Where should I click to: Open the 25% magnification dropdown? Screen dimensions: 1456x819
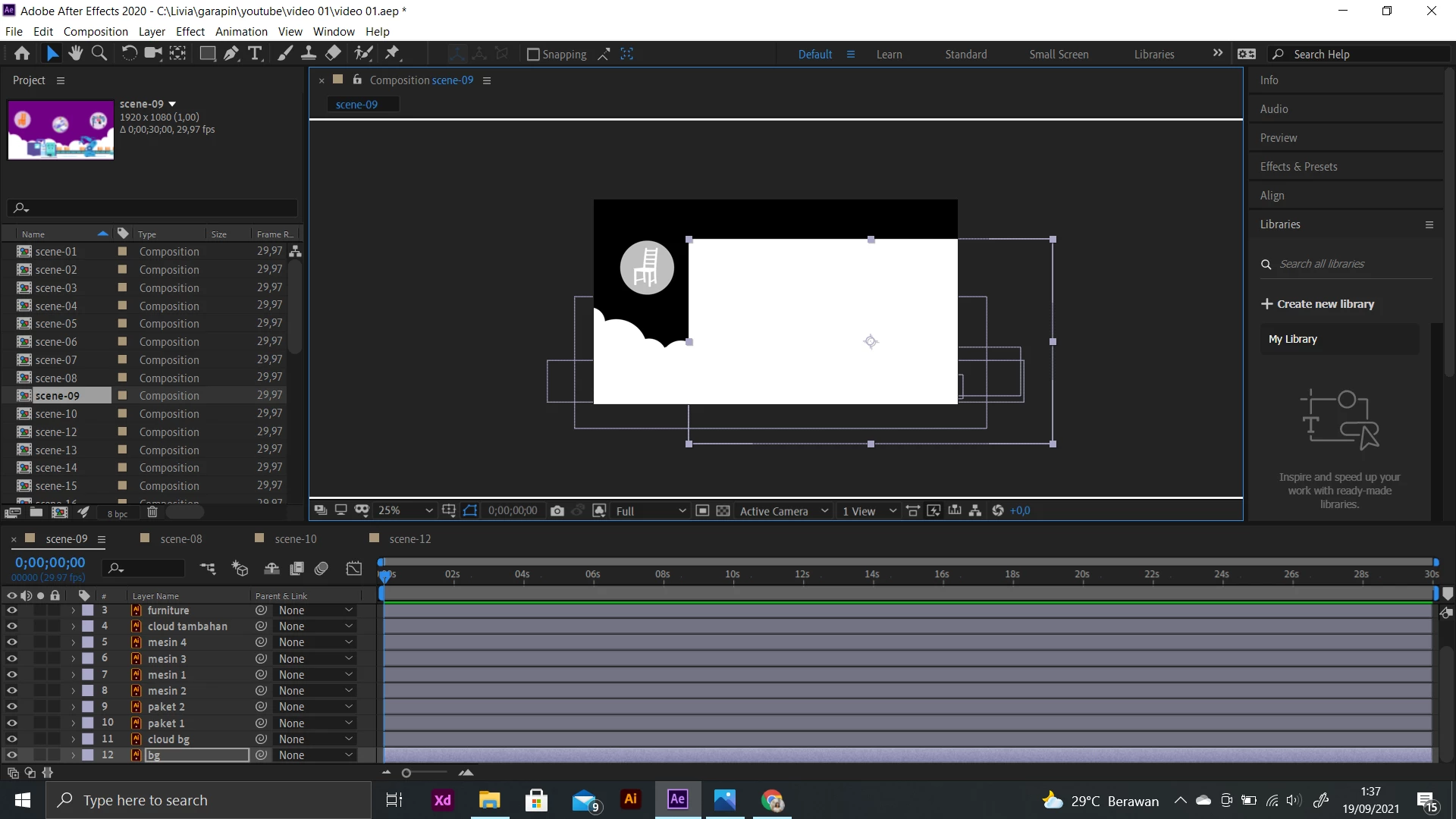(406, 511)
